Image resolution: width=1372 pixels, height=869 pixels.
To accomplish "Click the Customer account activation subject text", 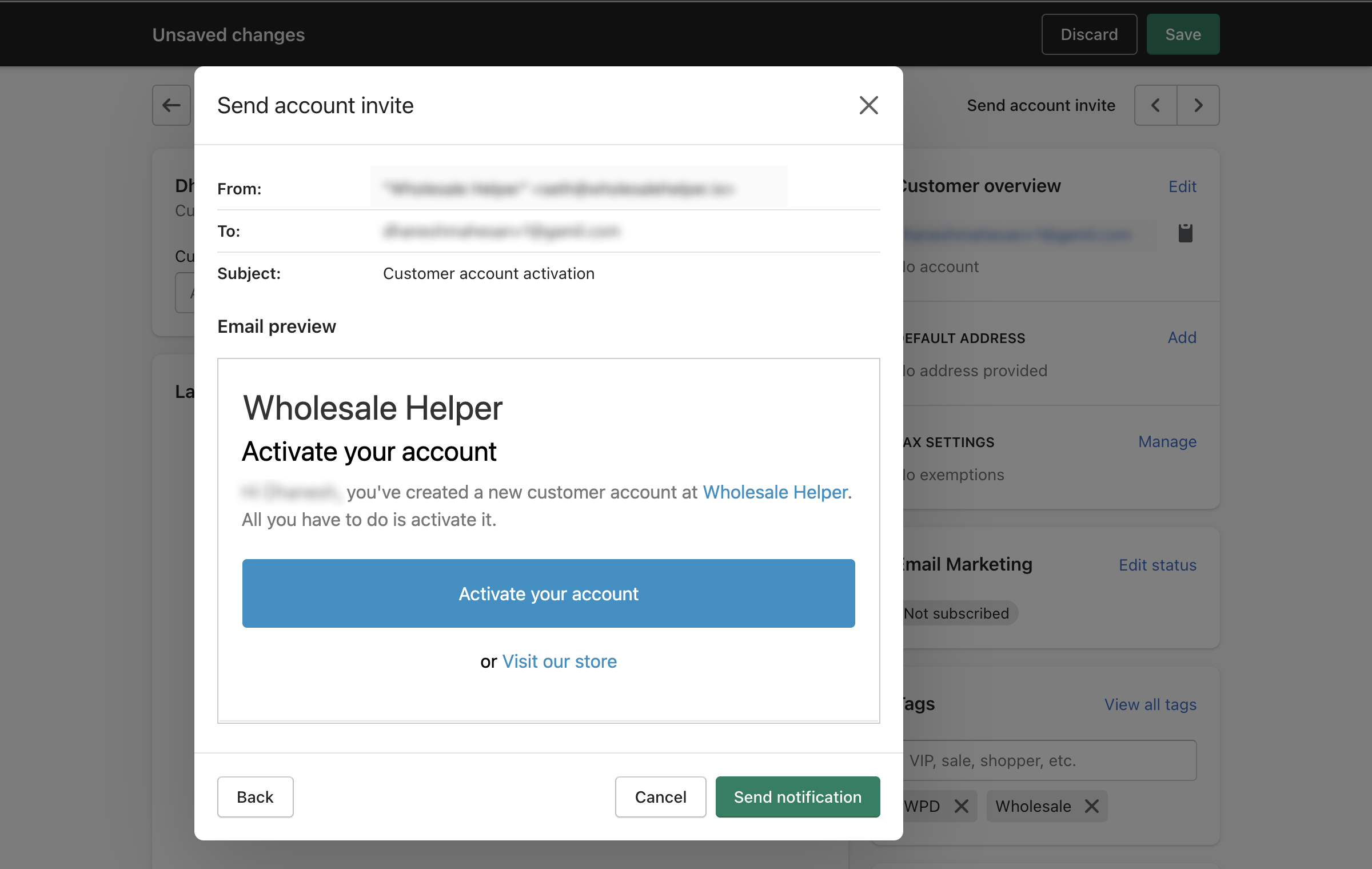I will coord(489,273).
